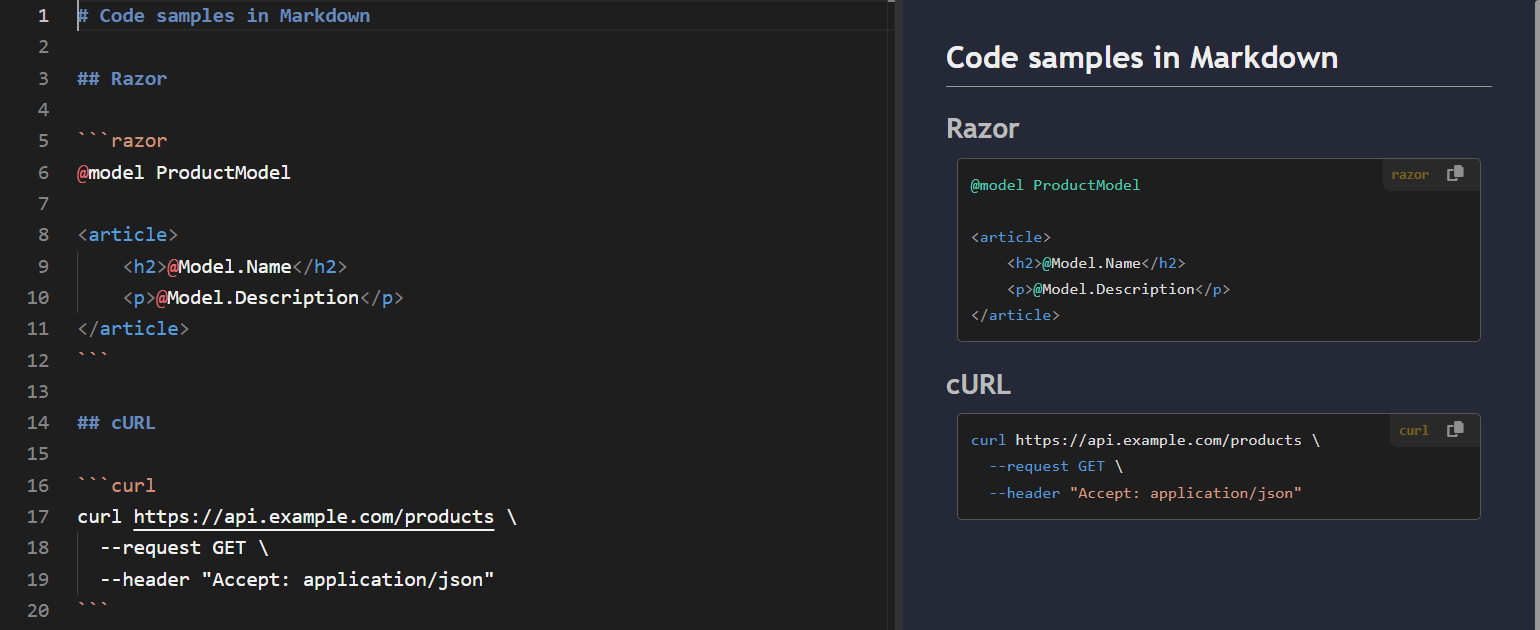Click the preview title 'Code samples in Markdown'
The height and width of the screenshot is (630, 1540).
point(1142,57)
